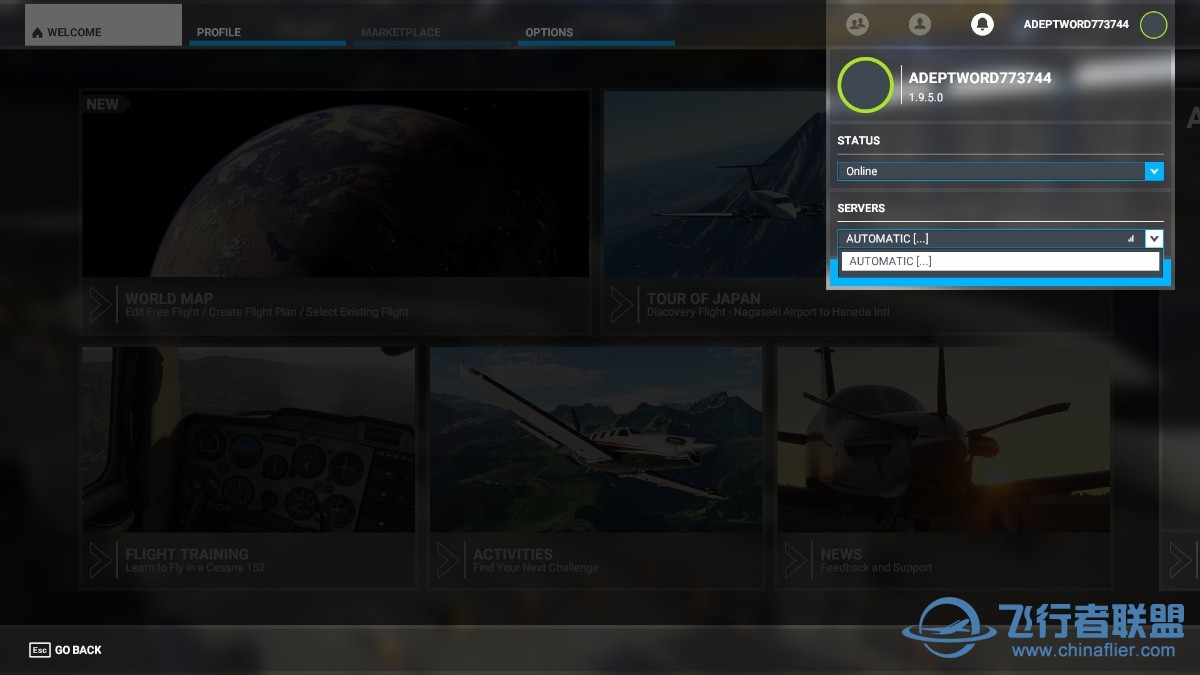
Task: Click the News arrow icon
Action: pyautogui.click(x=797, y=560)
